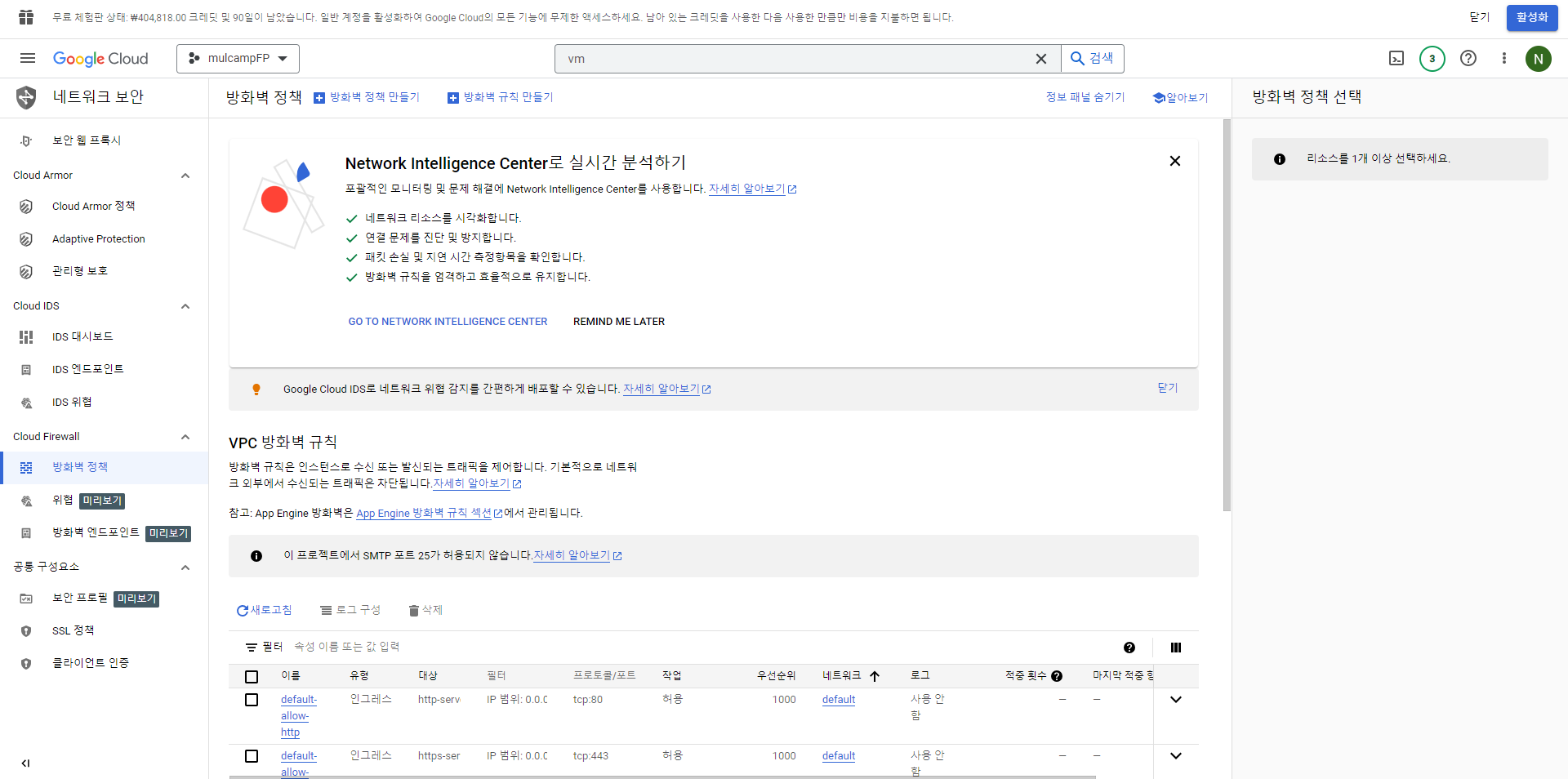Close the Network Intelligence Center banner
The width and height of the screenshot is (1568, 779).
(1175, 161)
